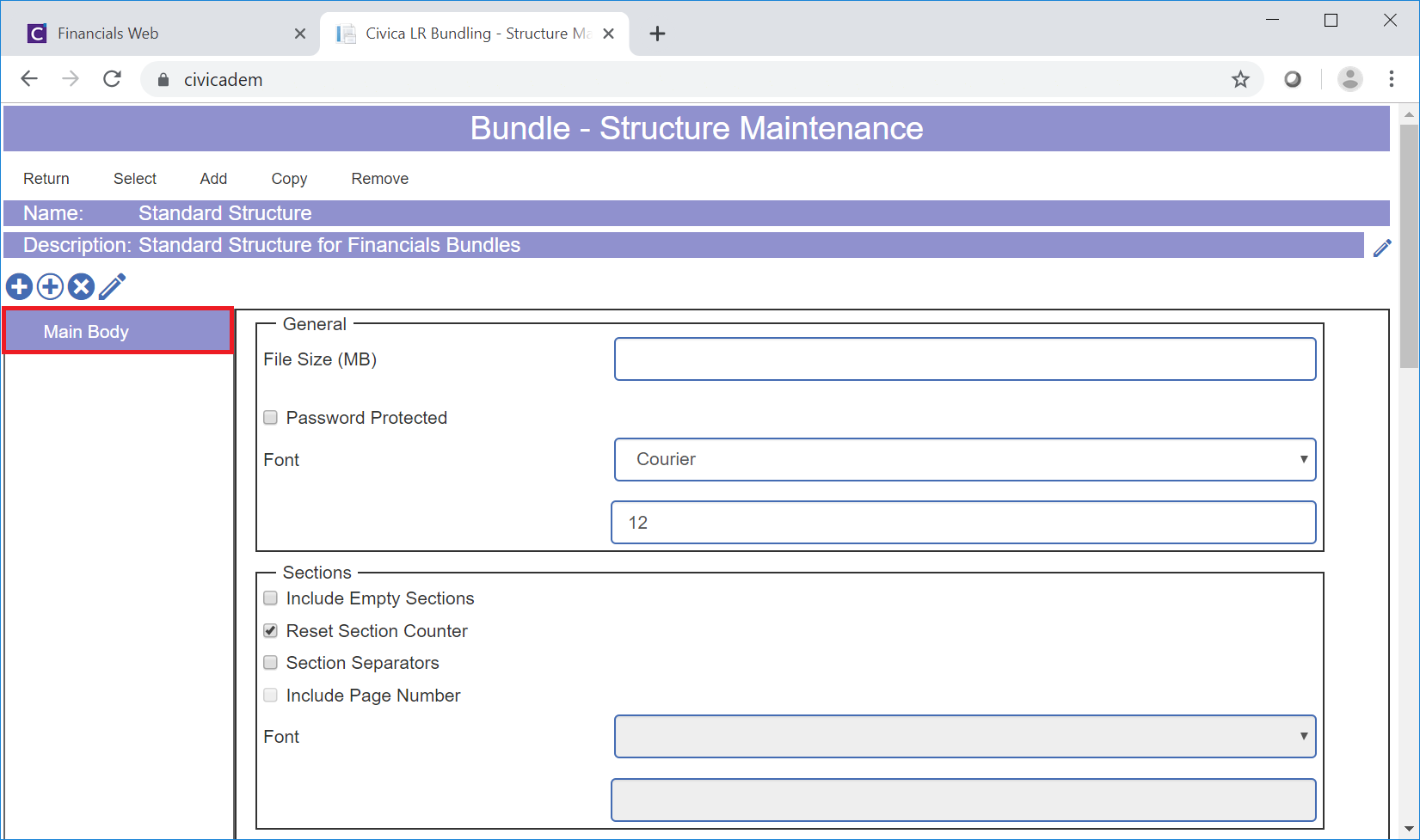Click the outlined add plus icon
1420x840 pixels.
(x=50, y=286)
